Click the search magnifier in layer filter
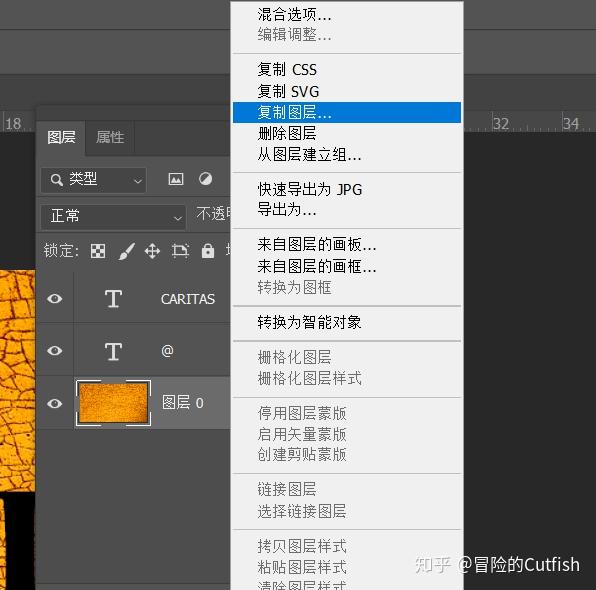The height and width of the screenshot is (590, 596). pyautogui.click(x=57, y=180)
